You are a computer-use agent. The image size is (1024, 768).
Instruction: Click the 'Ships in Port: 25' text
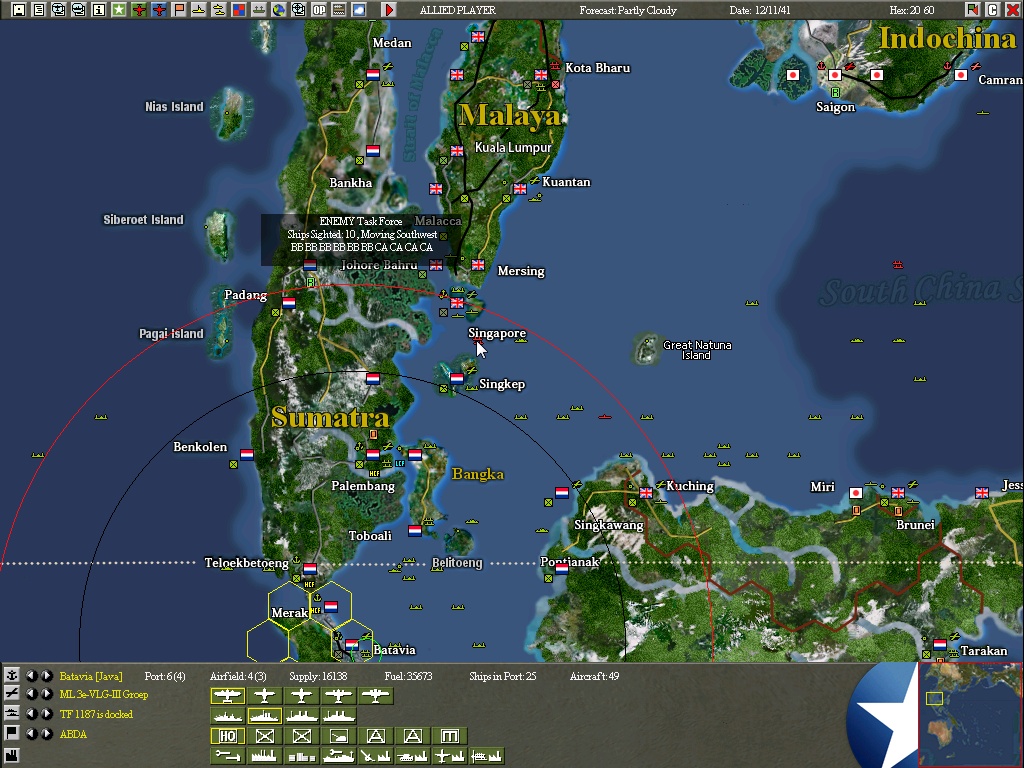pyautogui.click(x=502, y=676)
